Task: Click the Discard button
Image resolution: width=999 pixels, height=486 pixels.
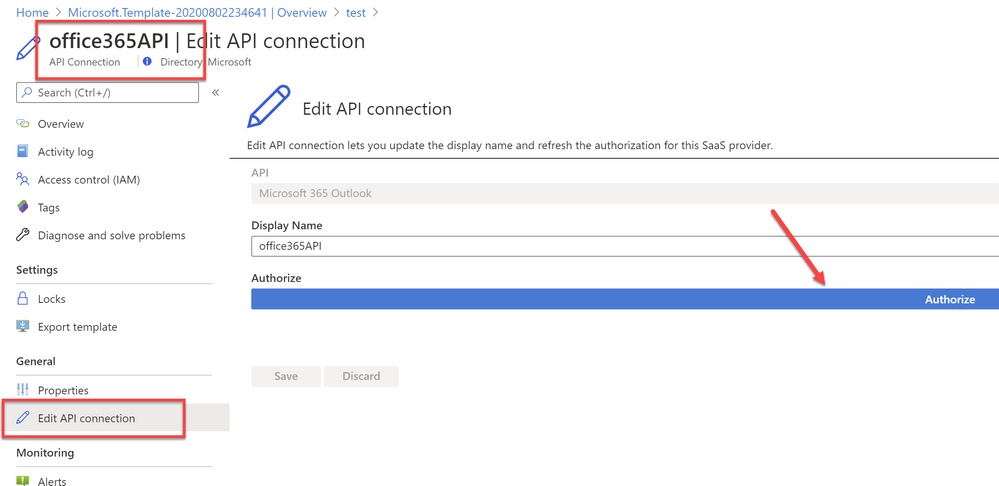Action: (x=361, y=376)
